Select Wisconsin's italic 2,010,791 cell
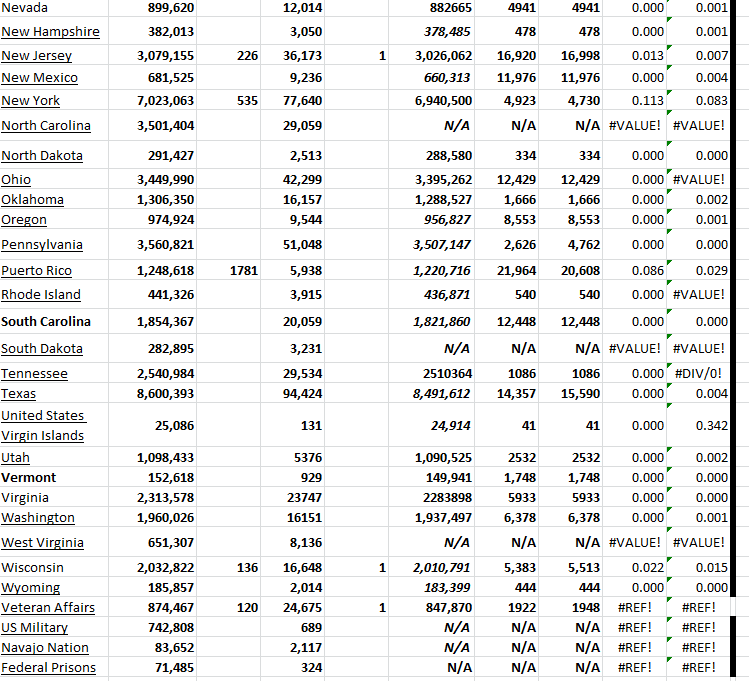 tap(442, 568)
